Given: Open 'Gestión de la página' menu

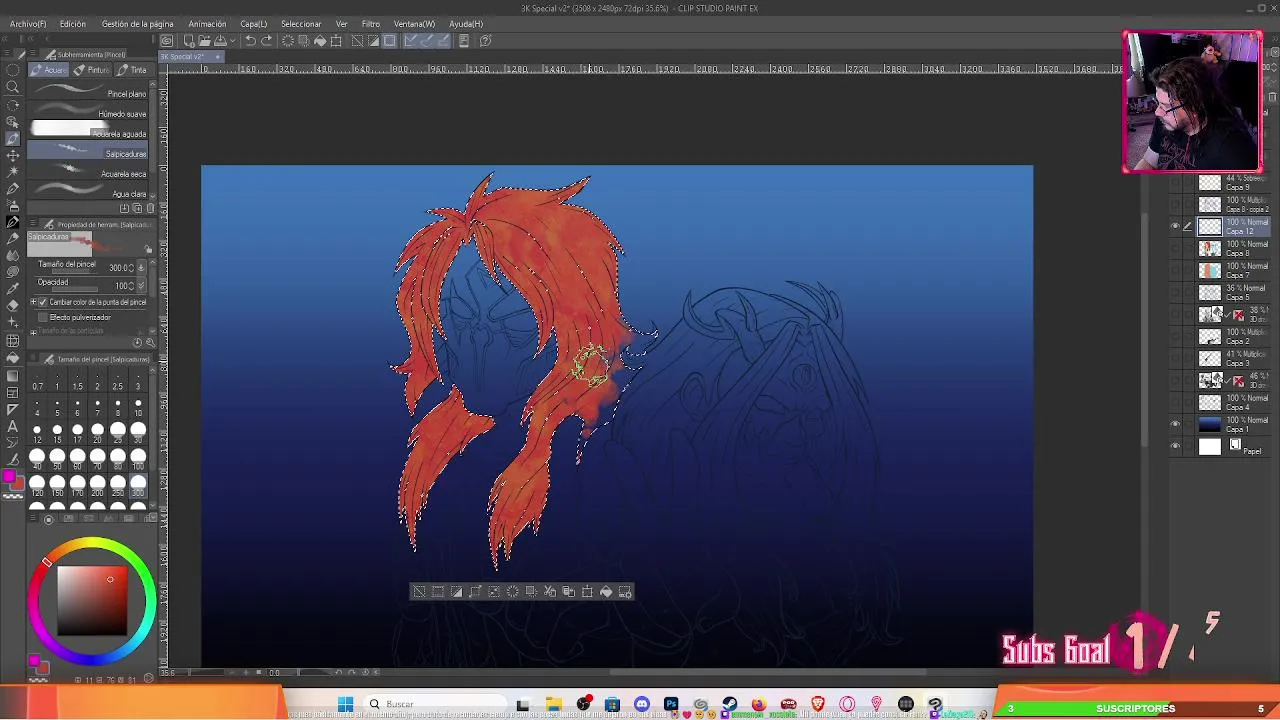Looking at the screenshot, I should click(x=137, y=24).
